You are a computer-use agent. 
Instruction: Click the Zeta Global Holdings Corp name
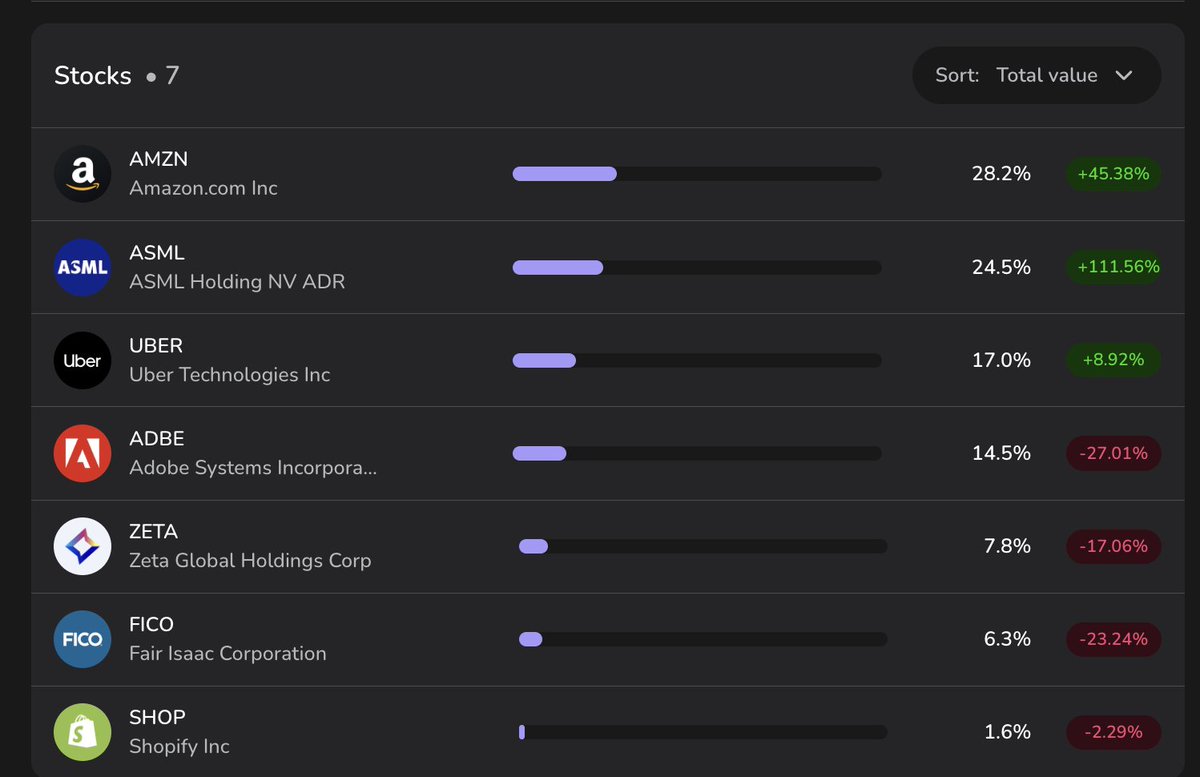[x=250, y=561]
